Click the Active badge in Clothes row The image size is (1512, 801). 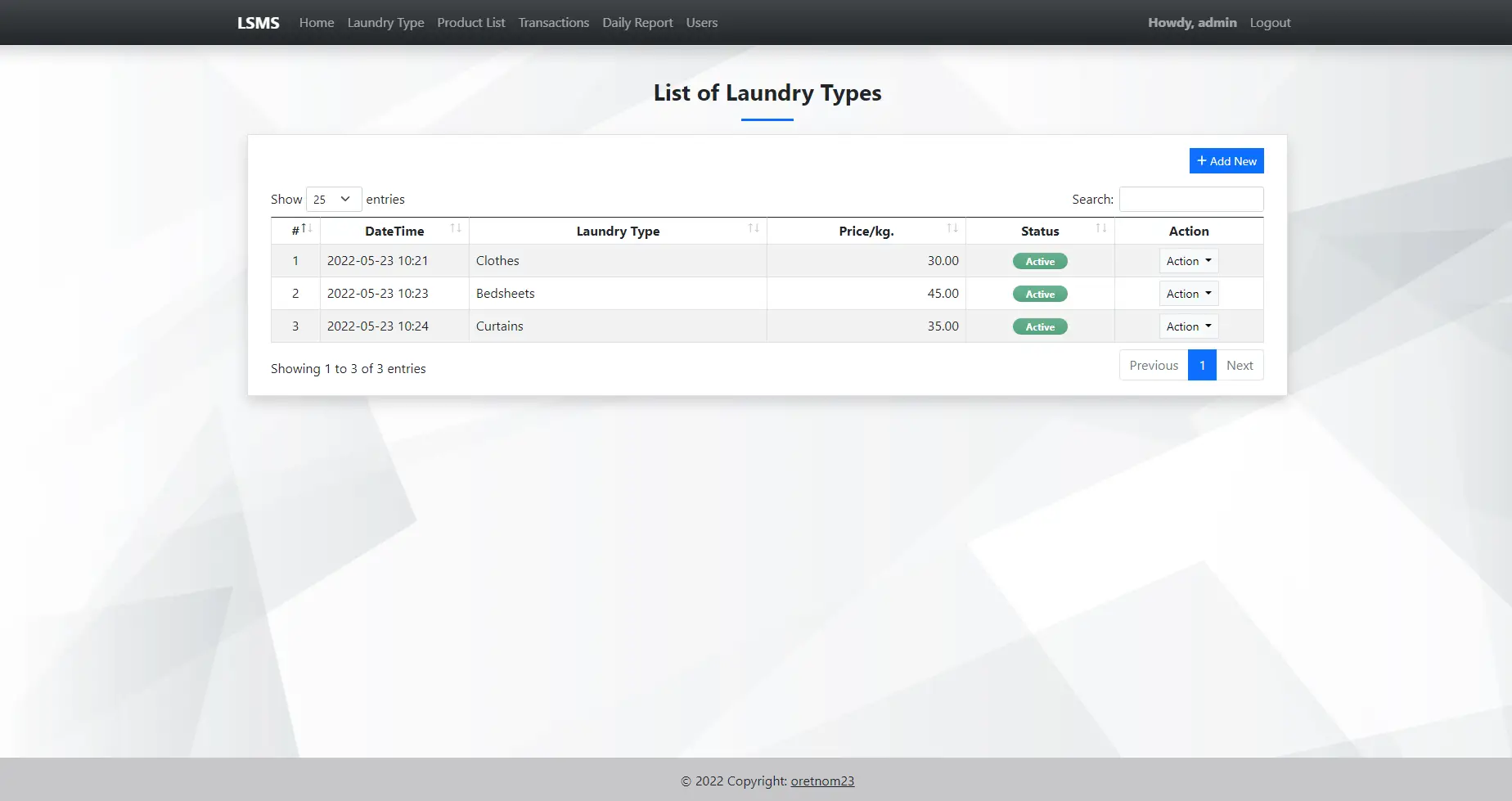coord(1040,262)
